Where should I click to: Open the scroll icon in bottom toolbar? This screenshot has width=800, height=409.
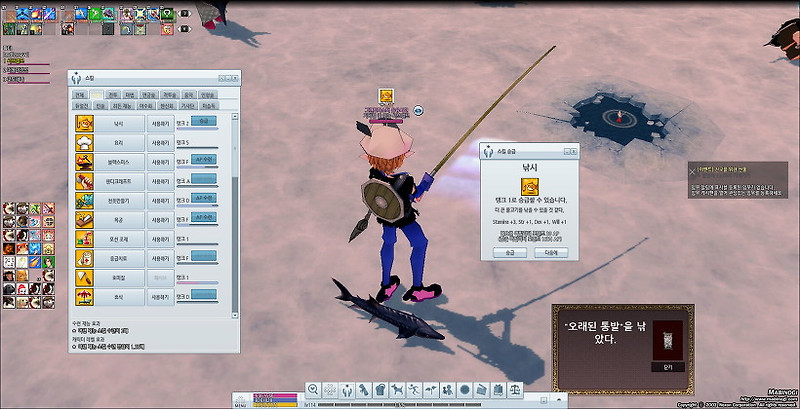(x=364, y=390)
